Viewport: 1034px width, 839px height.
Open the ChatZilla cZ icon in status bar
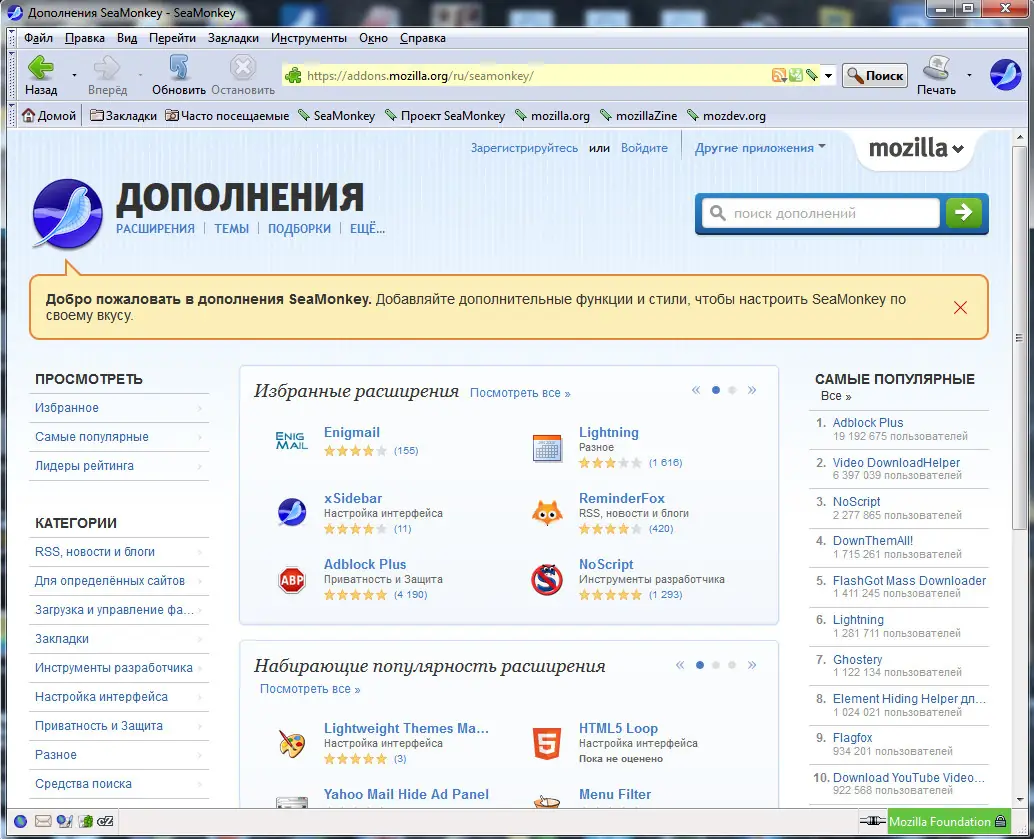click(106, 821)
